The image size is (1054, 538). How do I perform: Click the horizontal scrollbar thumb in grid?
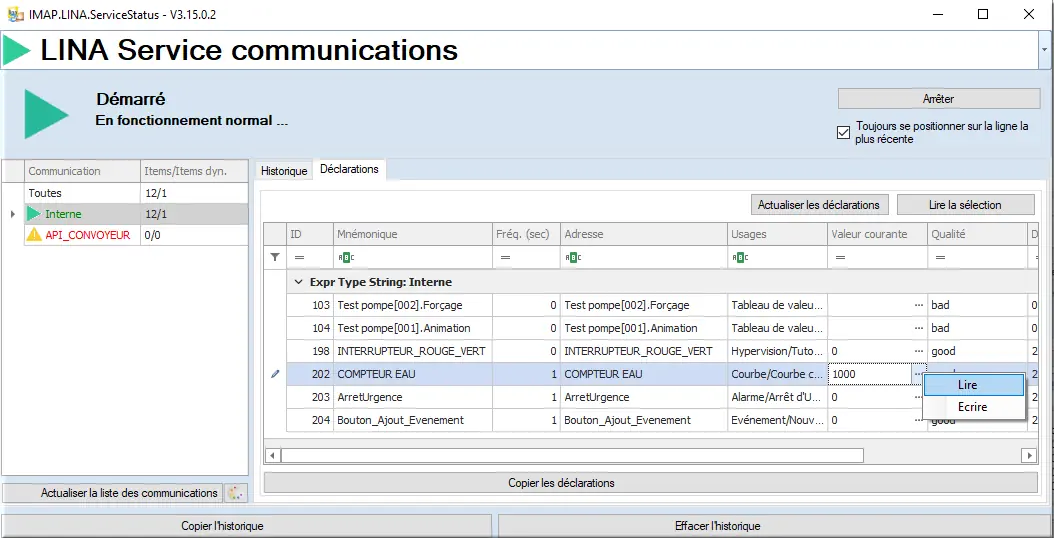point(572,455)
